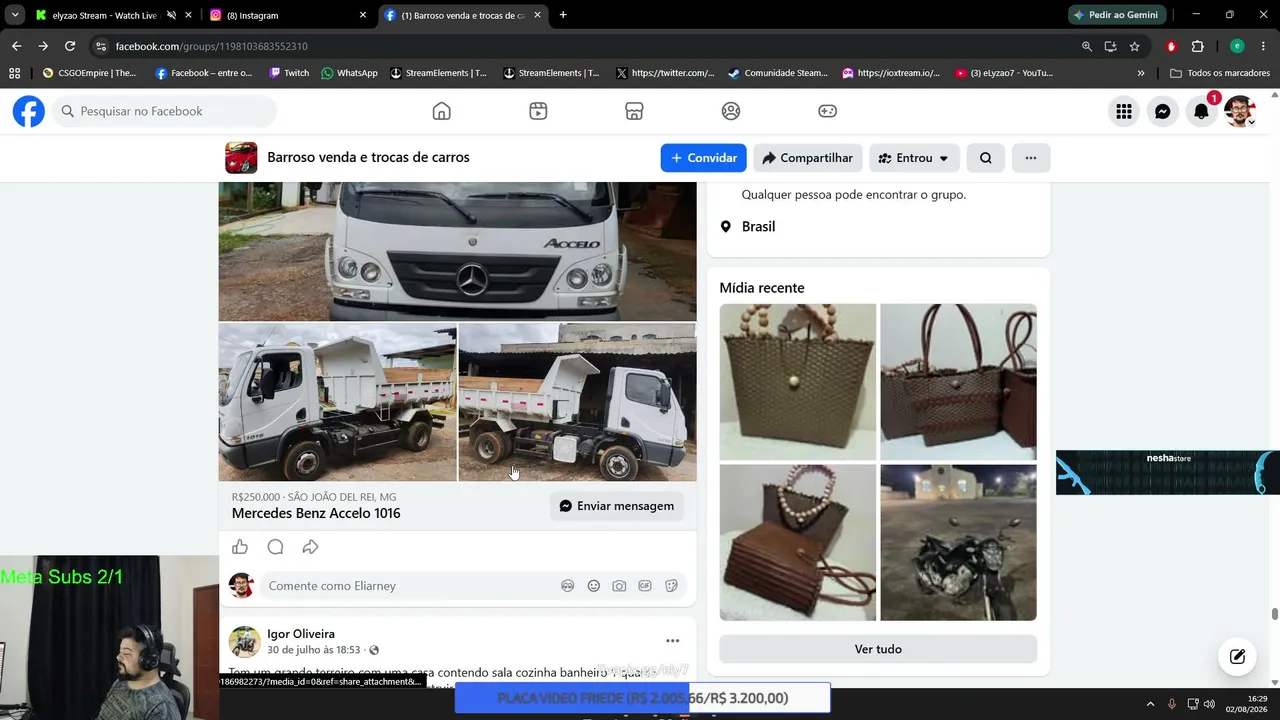Open Igor Oliveira's profile link
Screen dimensions: 1280x720
point(301,634)
